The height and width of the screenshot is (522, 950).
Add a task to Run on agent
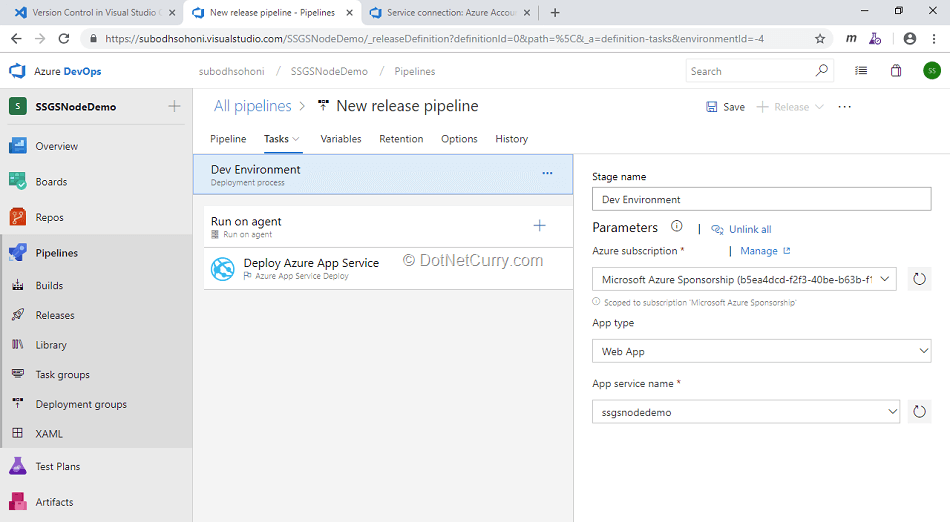(539, 226)
